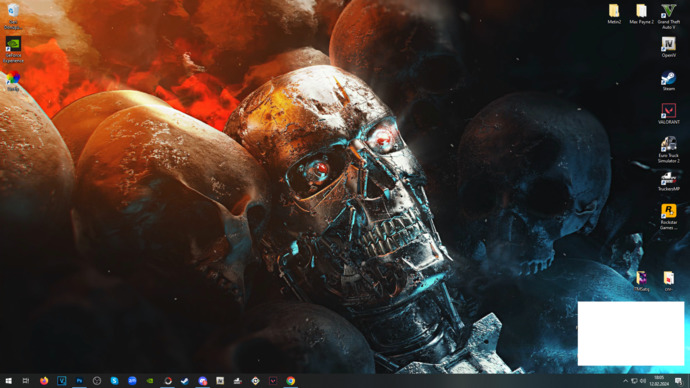Viewport: 690px width, 388px height.
Task: Select the Grand Theft Auto V shortcut
Action: pos(668,16)
